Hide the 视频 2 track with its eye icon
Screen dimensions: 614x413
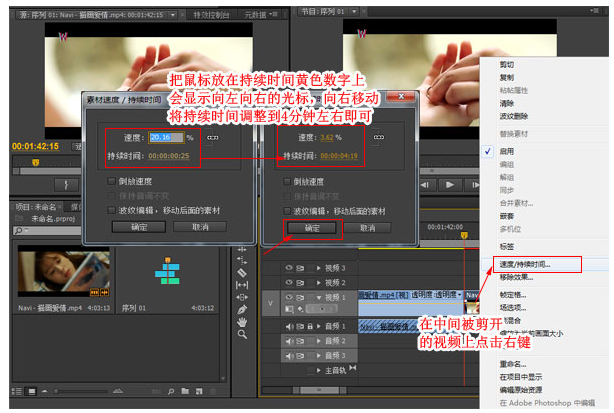coord(289,282)
